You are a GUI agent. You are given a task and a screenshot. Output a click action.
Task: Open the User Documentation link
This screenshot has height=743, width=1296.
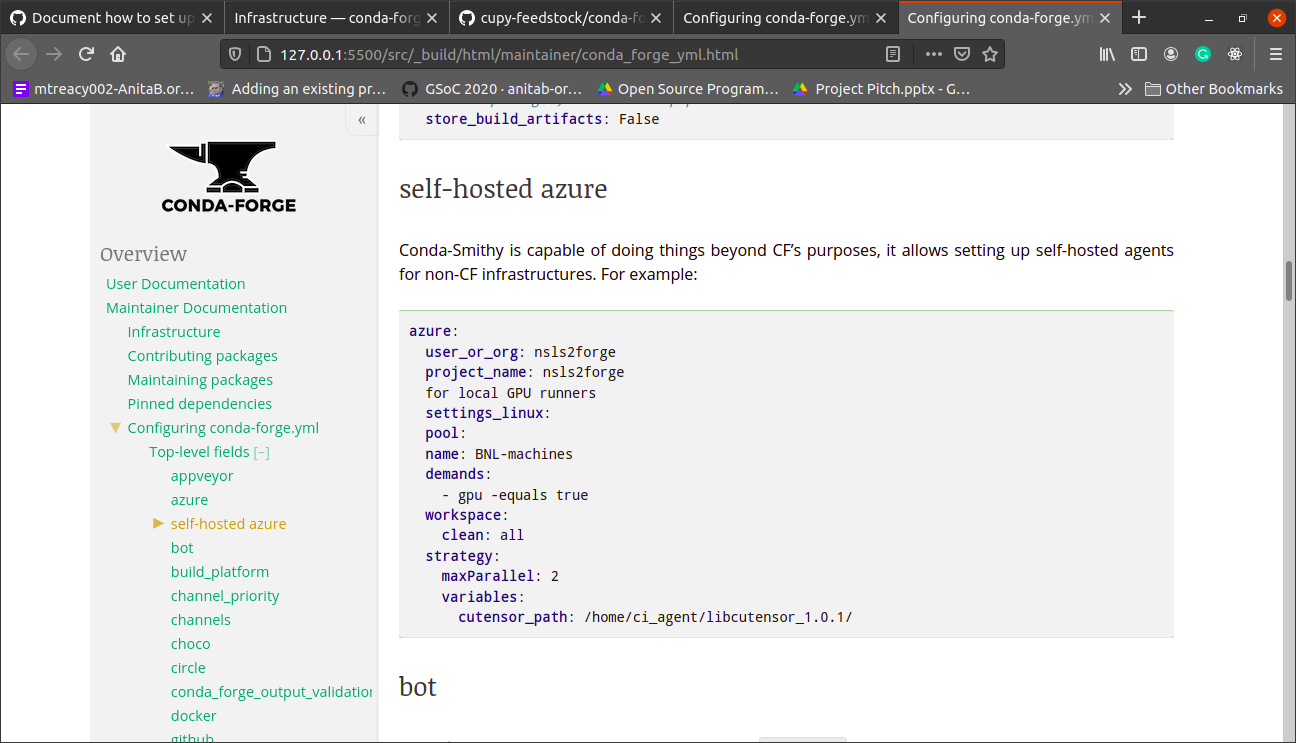[x=176, y=284]
